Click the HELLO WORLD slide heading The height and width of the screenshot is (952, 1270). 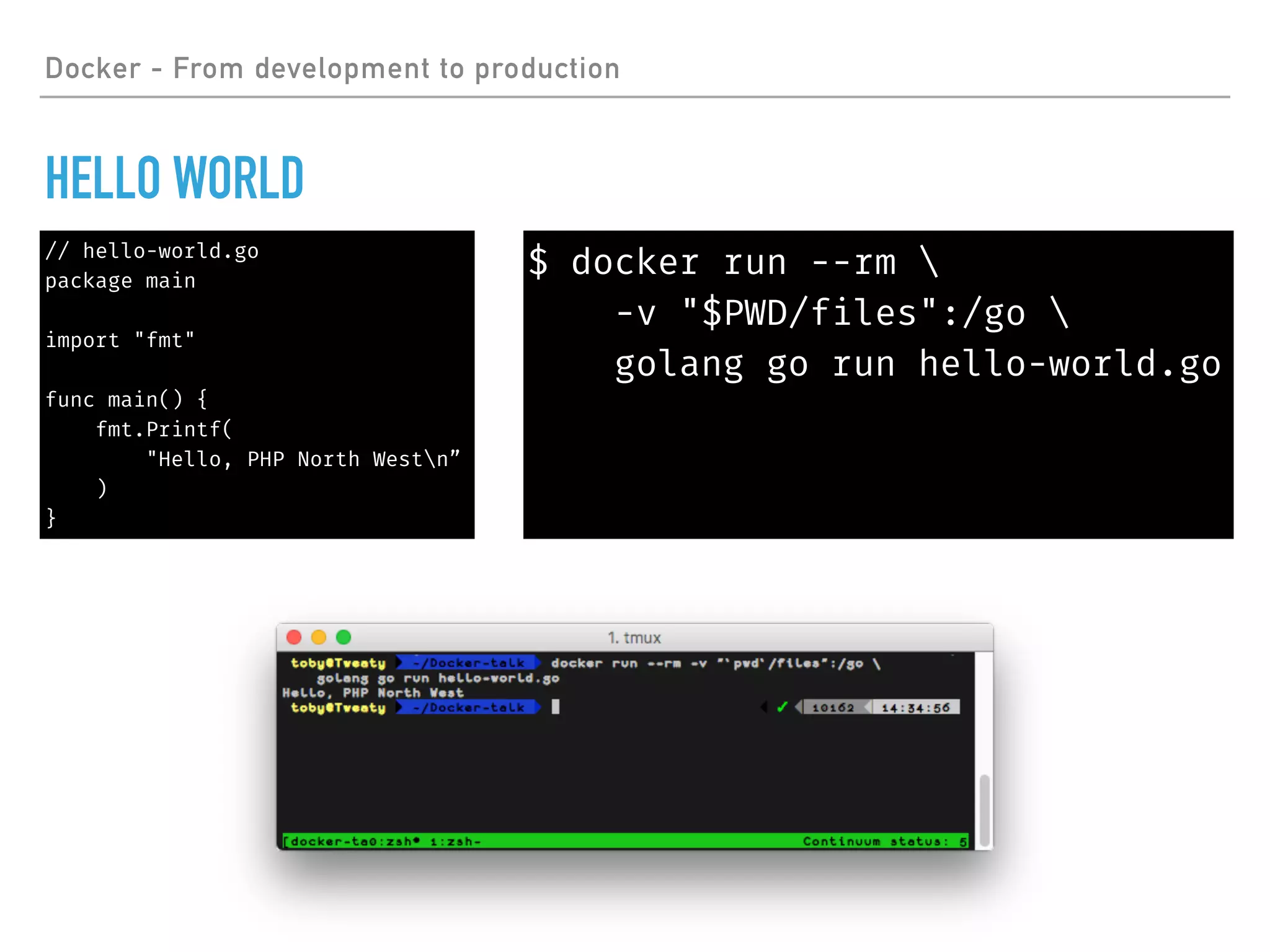(x=175, y=178)
